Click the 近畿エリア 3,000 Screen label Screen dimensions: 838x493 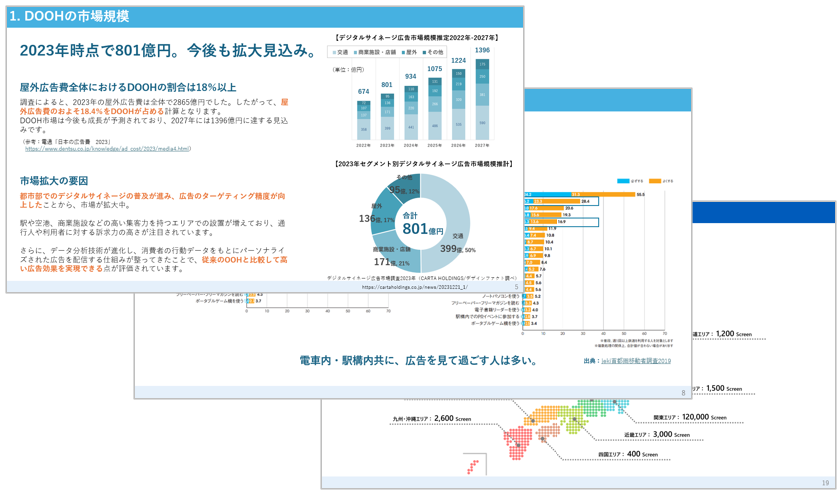657,435
